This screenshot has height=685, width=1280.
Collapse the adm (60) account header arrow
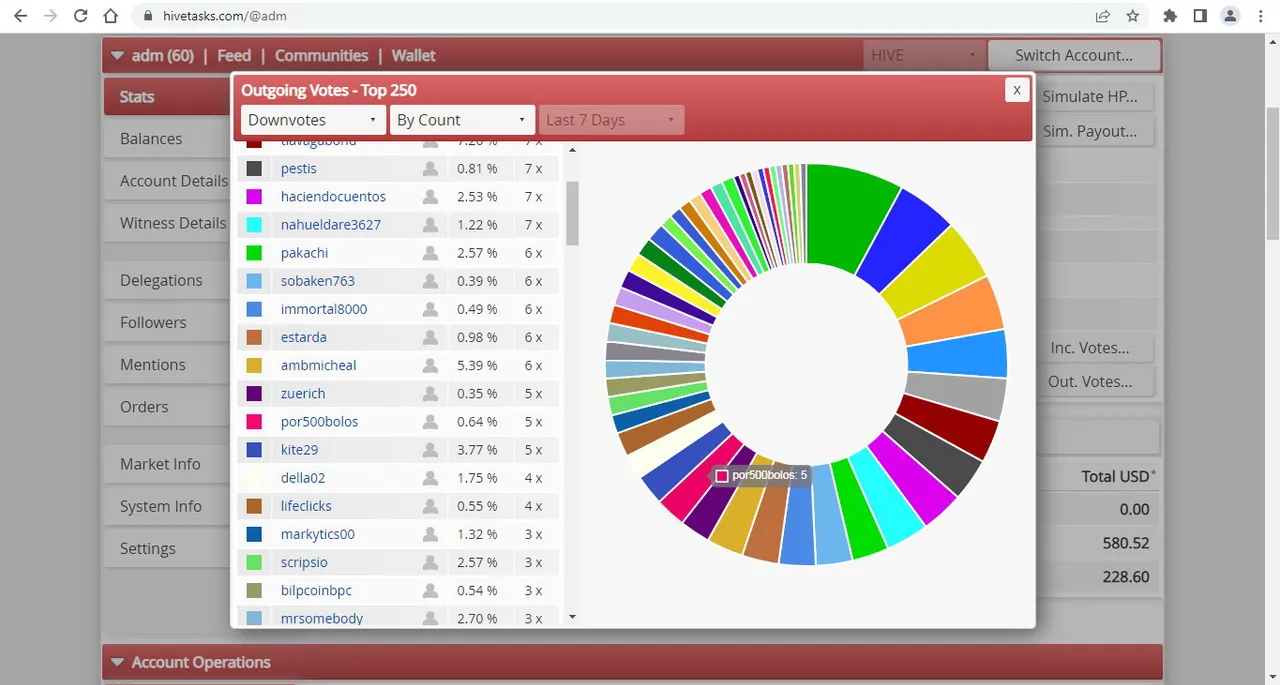118,56
